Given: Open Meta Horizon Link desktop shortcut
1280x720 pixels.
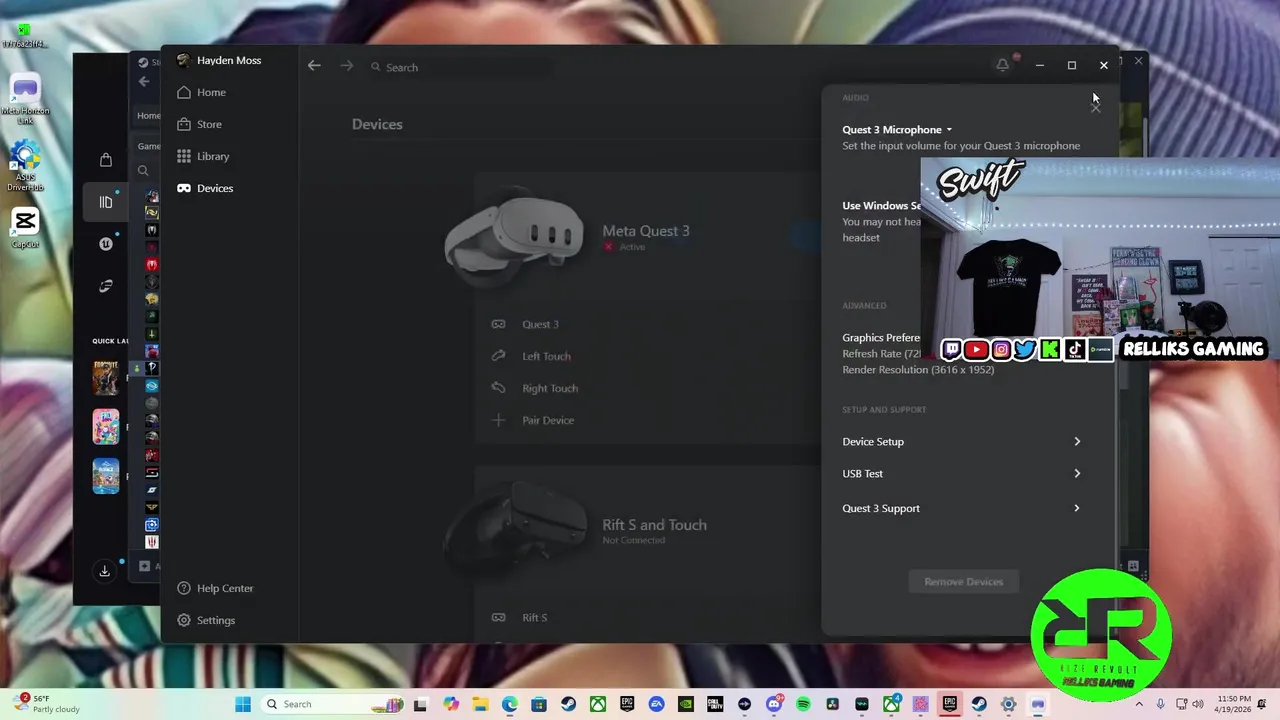Looking at the screenshot, I should pos(25,100).
